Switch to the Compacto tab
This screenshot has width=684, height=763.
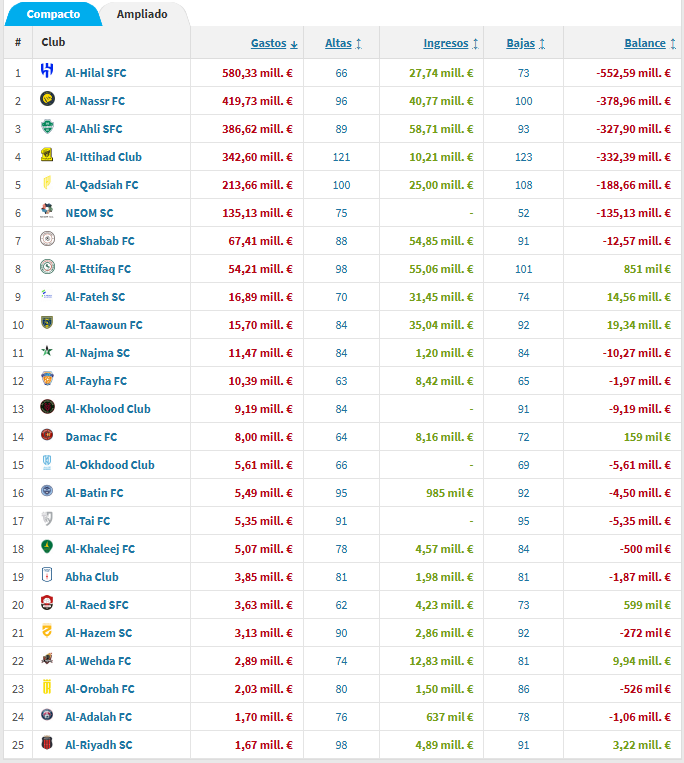[53, 14]
